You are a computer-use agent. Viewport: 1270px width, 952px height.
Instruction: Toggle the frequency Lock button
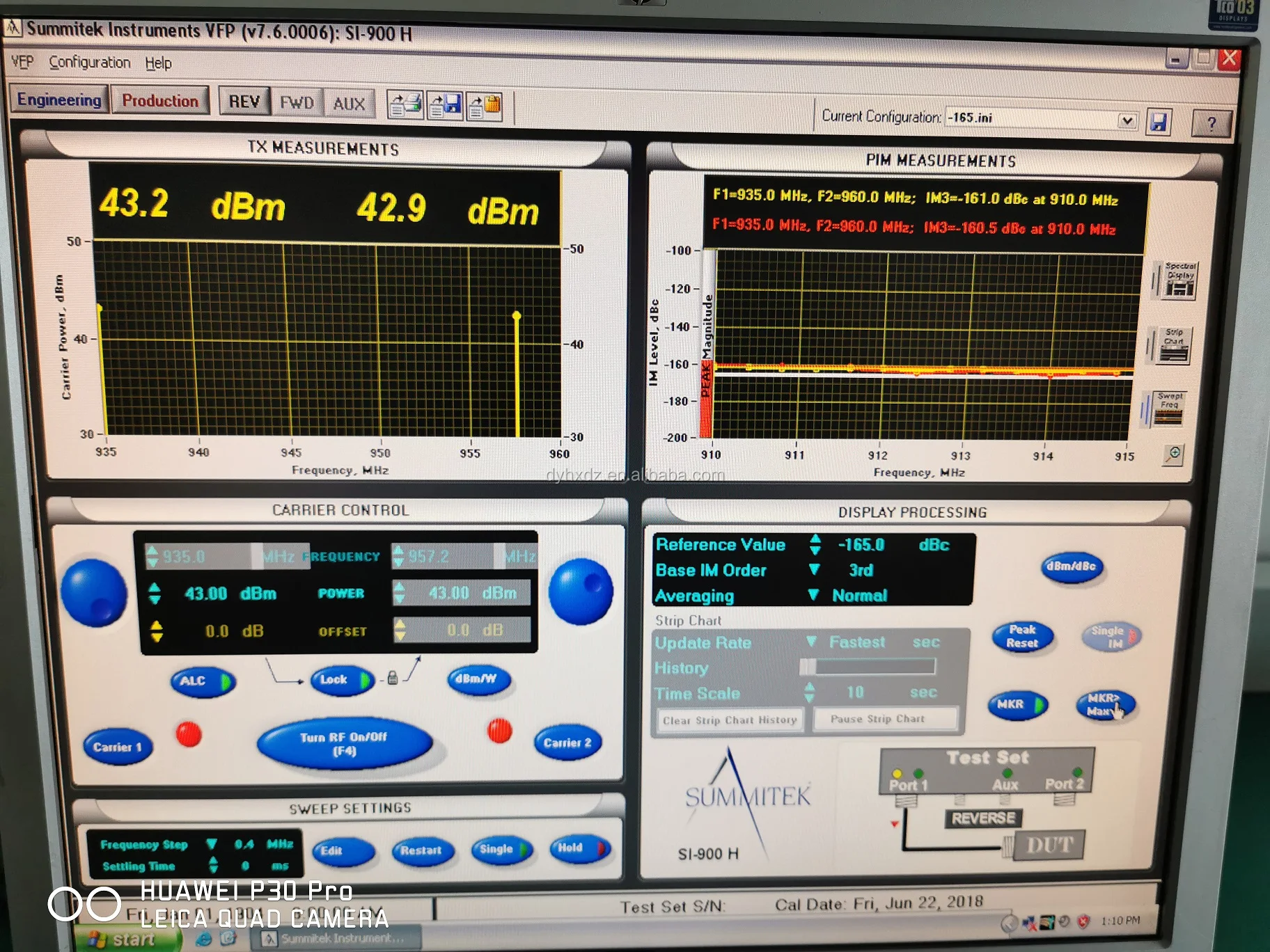343,680
